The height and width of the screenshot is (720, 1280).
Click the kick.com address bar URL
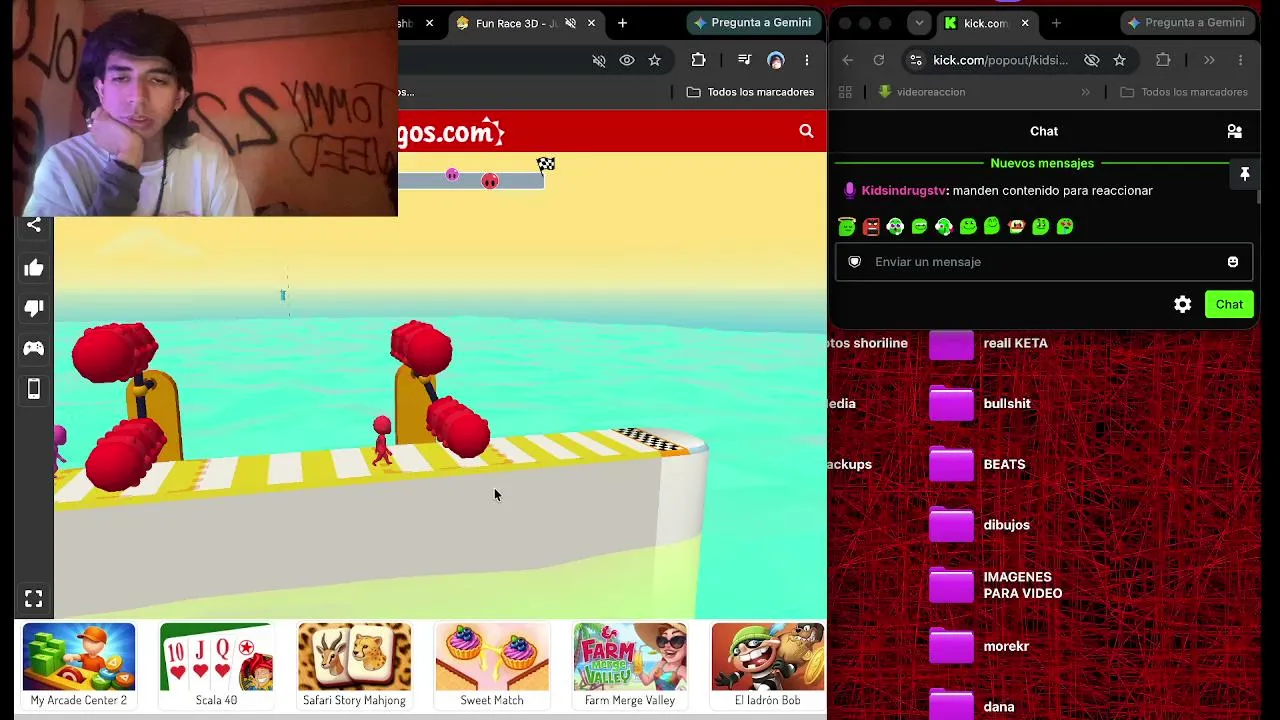1000,60
